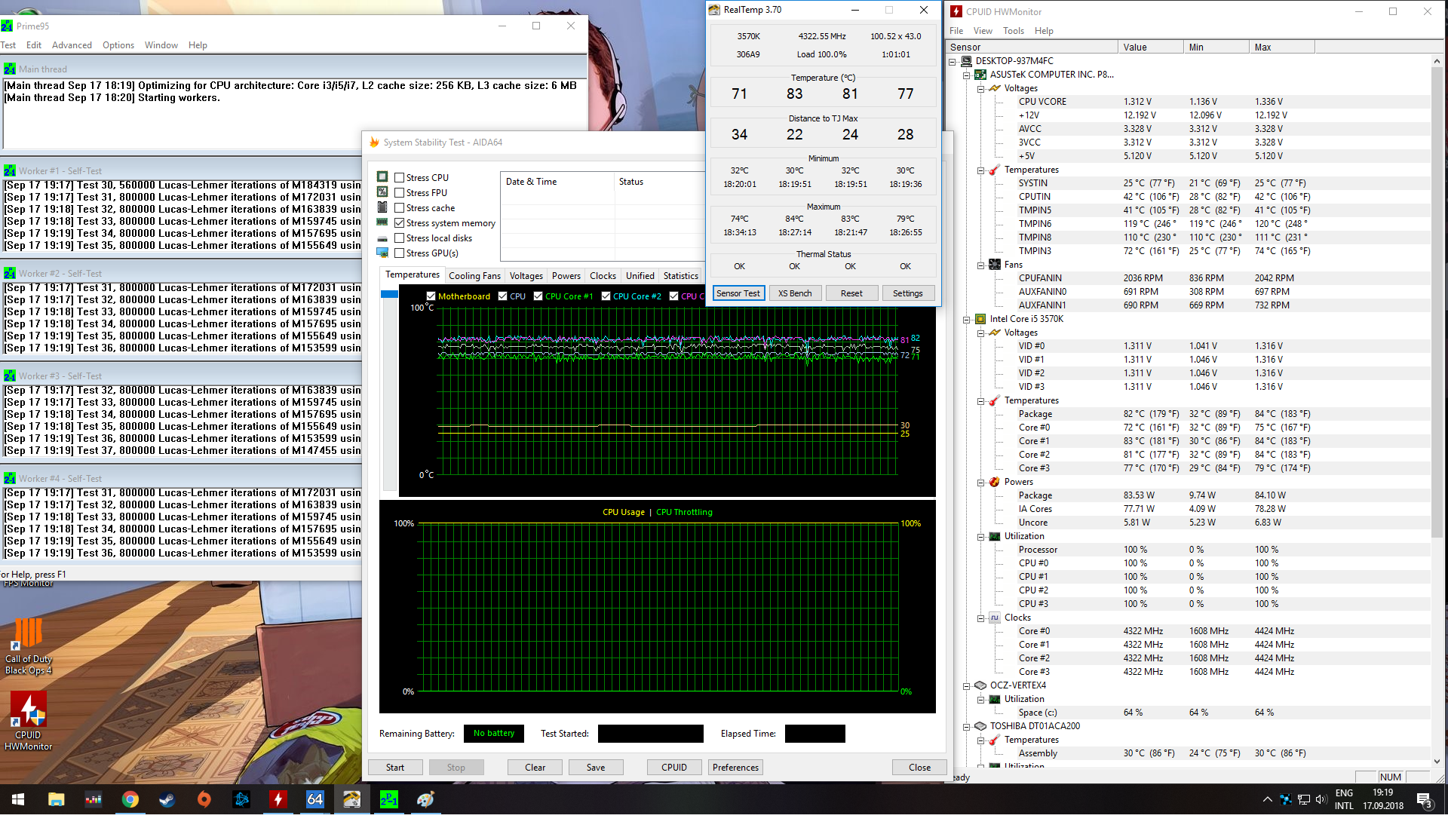Click the Preferences button in AIDA64
Image resolution: width=1448 pixels, height=840 pixels.
tap(735, 768)
